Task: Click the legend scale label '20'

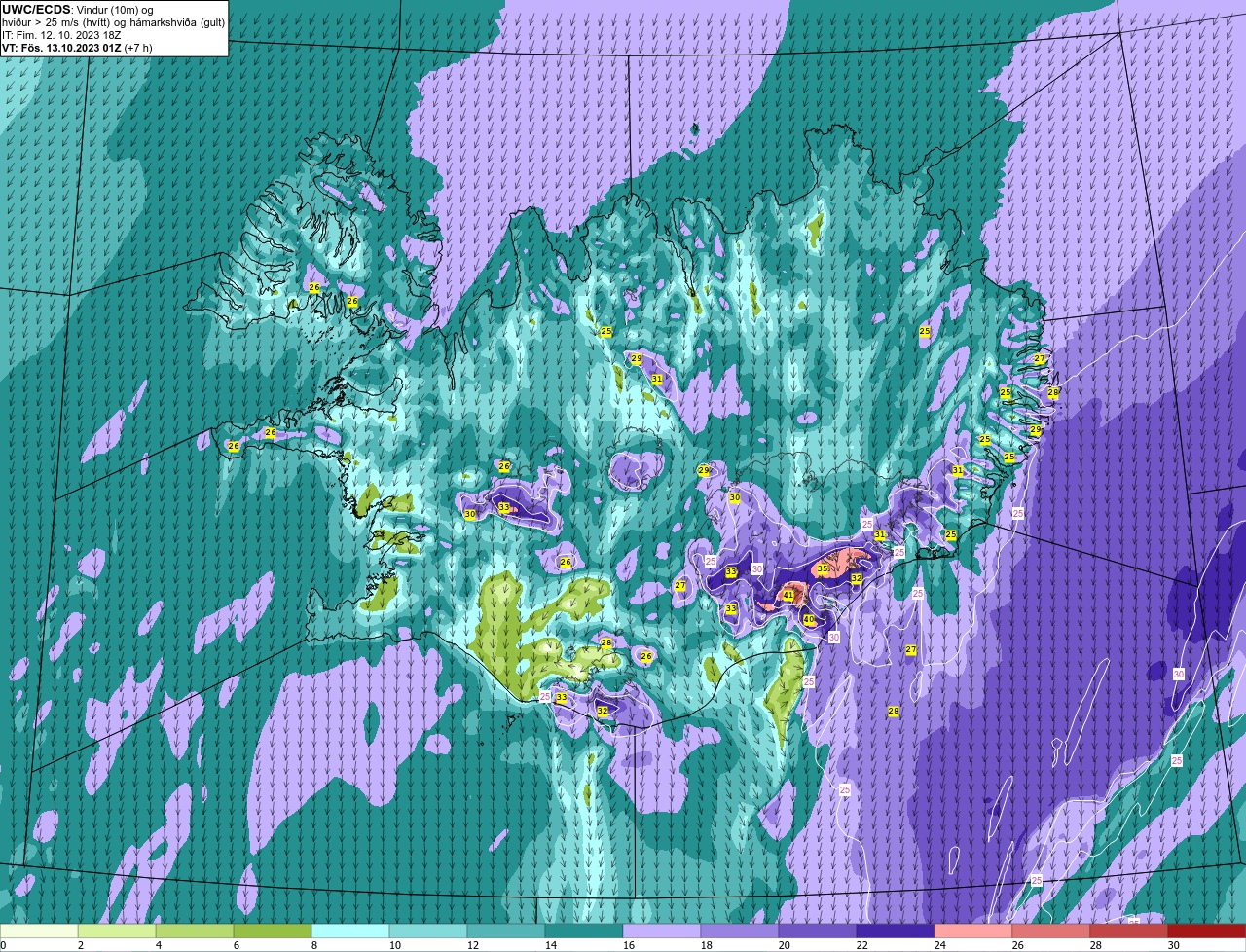Action: (x=784, y=945)
